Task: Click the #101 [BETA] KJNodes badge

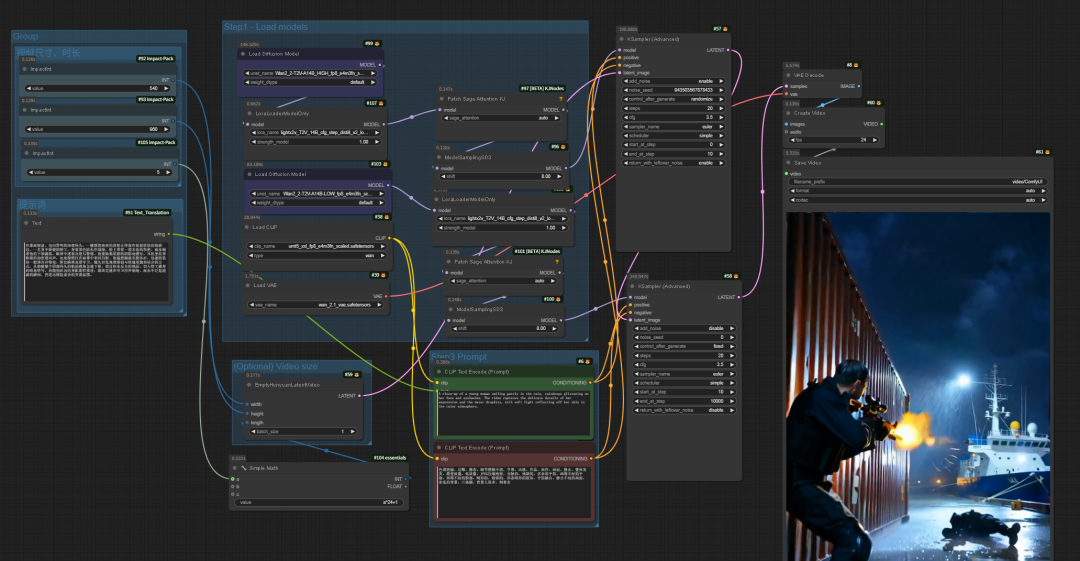Action: tap(537, 252)
